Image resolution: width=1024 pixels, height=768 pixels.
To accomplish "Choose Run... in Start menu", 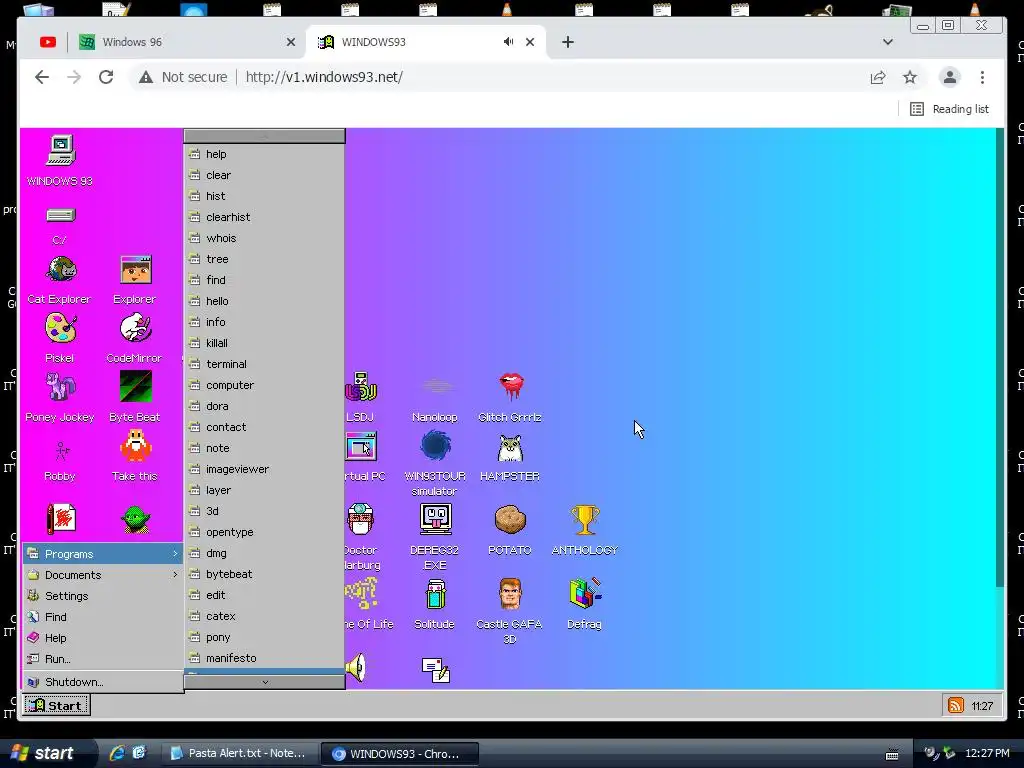I will coord(103,659).
